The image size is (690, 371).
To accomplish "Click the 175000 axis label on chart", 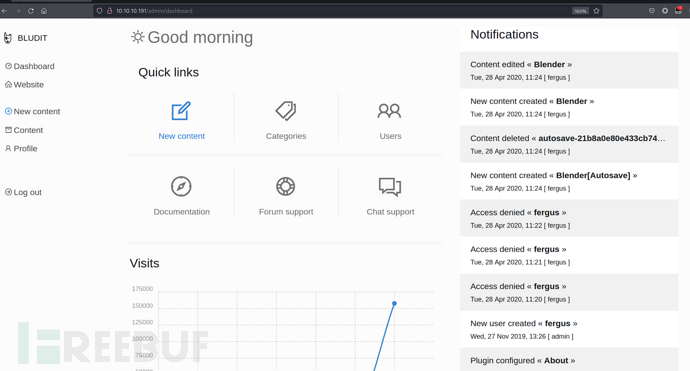I will click(x=142, y=289).
